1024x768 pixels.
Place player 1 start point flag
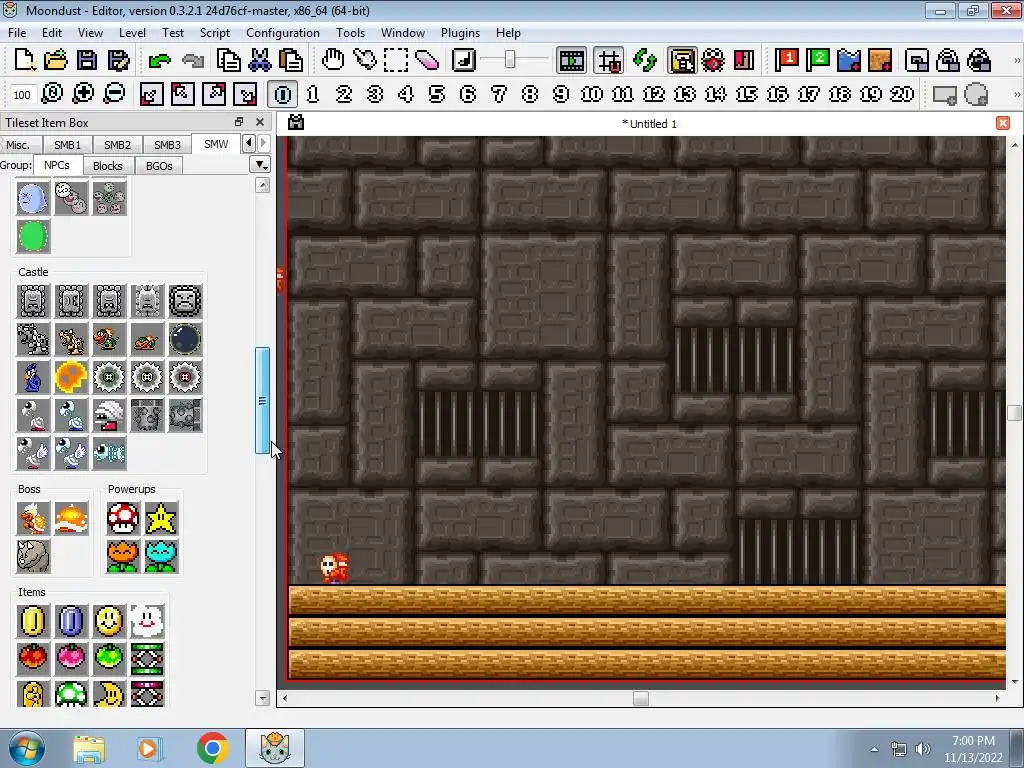point(786,61)
